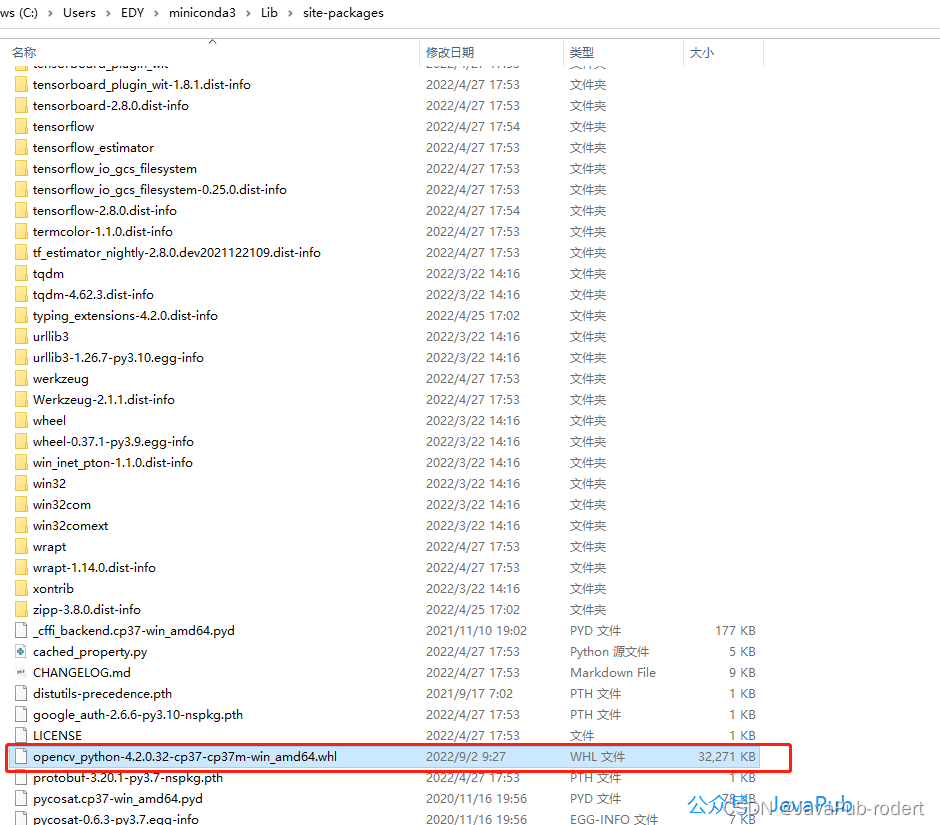Viewport: 940px width, 825px height.
Task: Expand the chevron after EDY in path
Action: pos(156,13)
